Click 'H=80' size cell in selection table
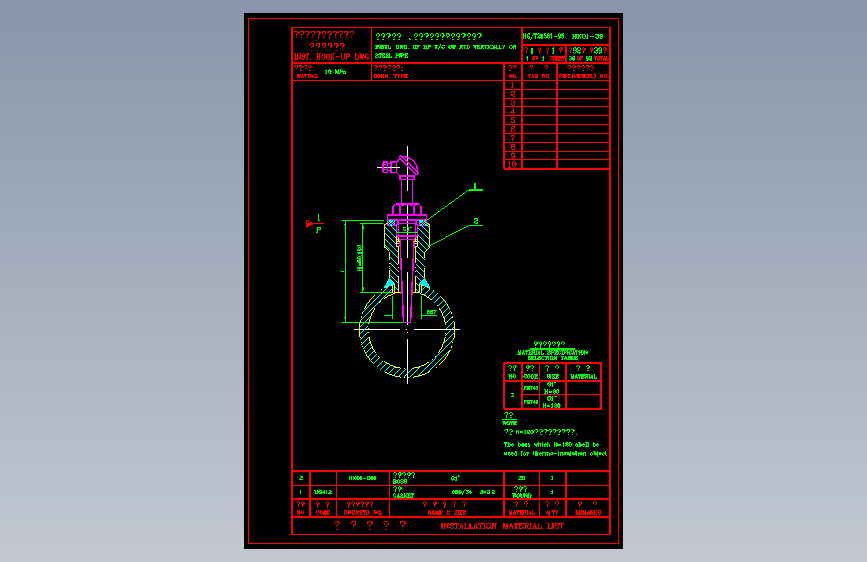 (x=551, y=392)
